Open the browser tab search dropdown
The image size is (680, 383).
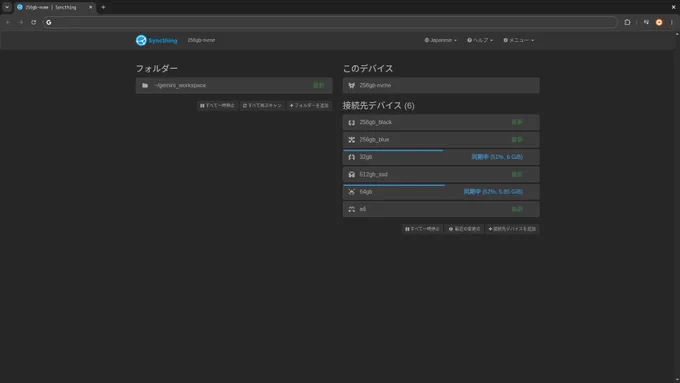pyautogui.click(x=7, y=7)
